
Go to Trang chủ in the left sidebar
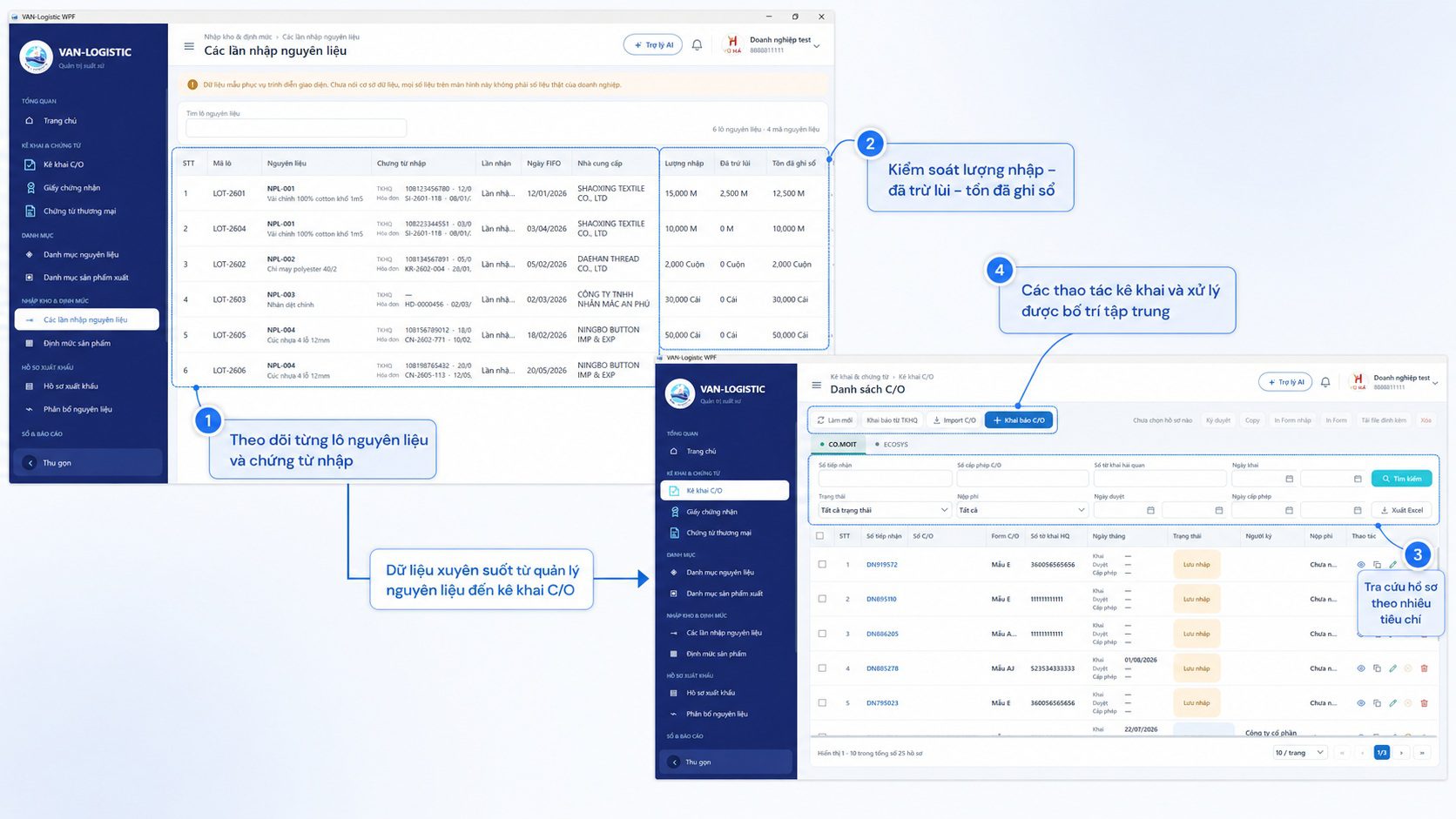60,121
